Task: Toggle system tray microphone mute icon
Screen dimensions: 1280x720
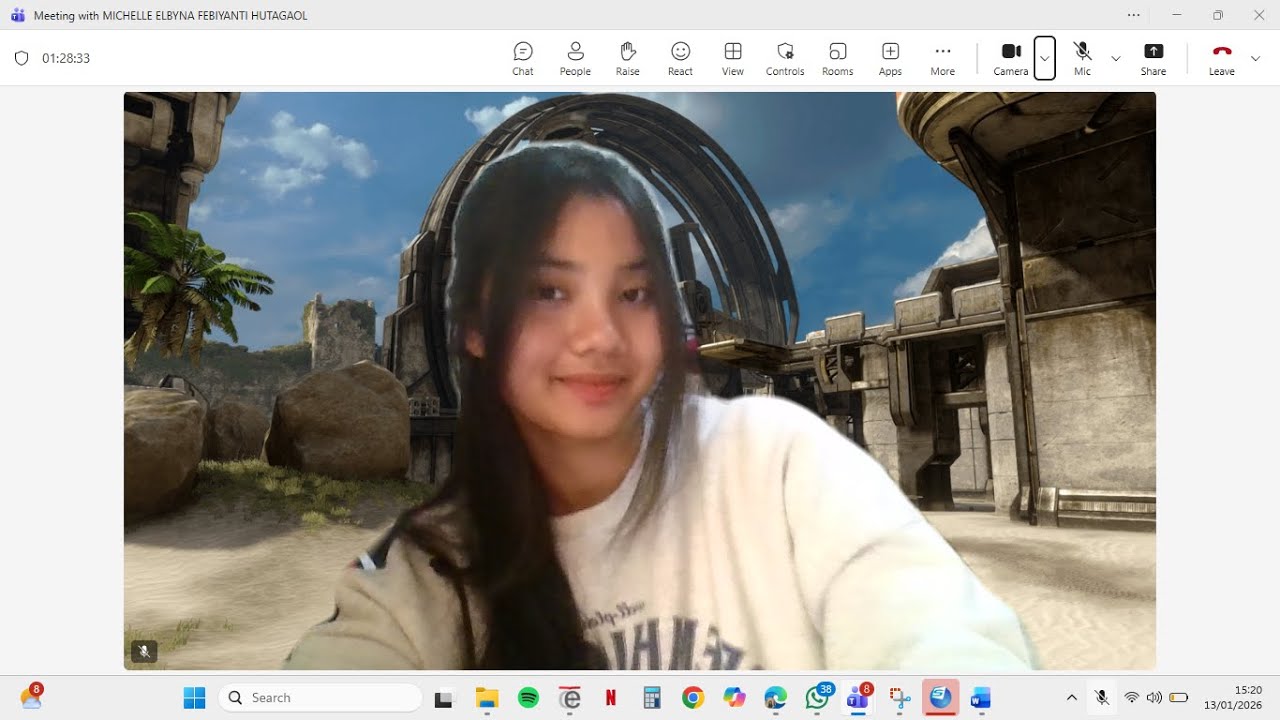Action: (1101, 697)
